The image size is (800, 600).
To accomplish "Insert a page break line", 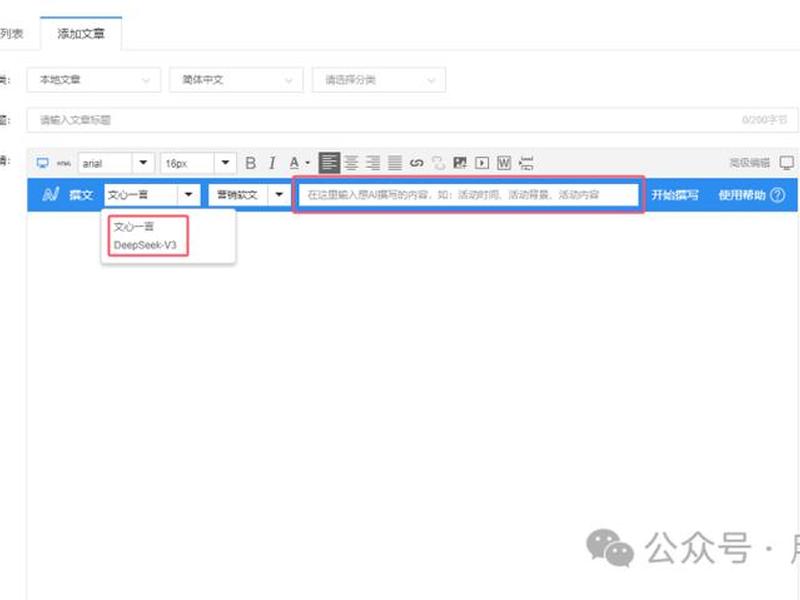I will point(526,163).
